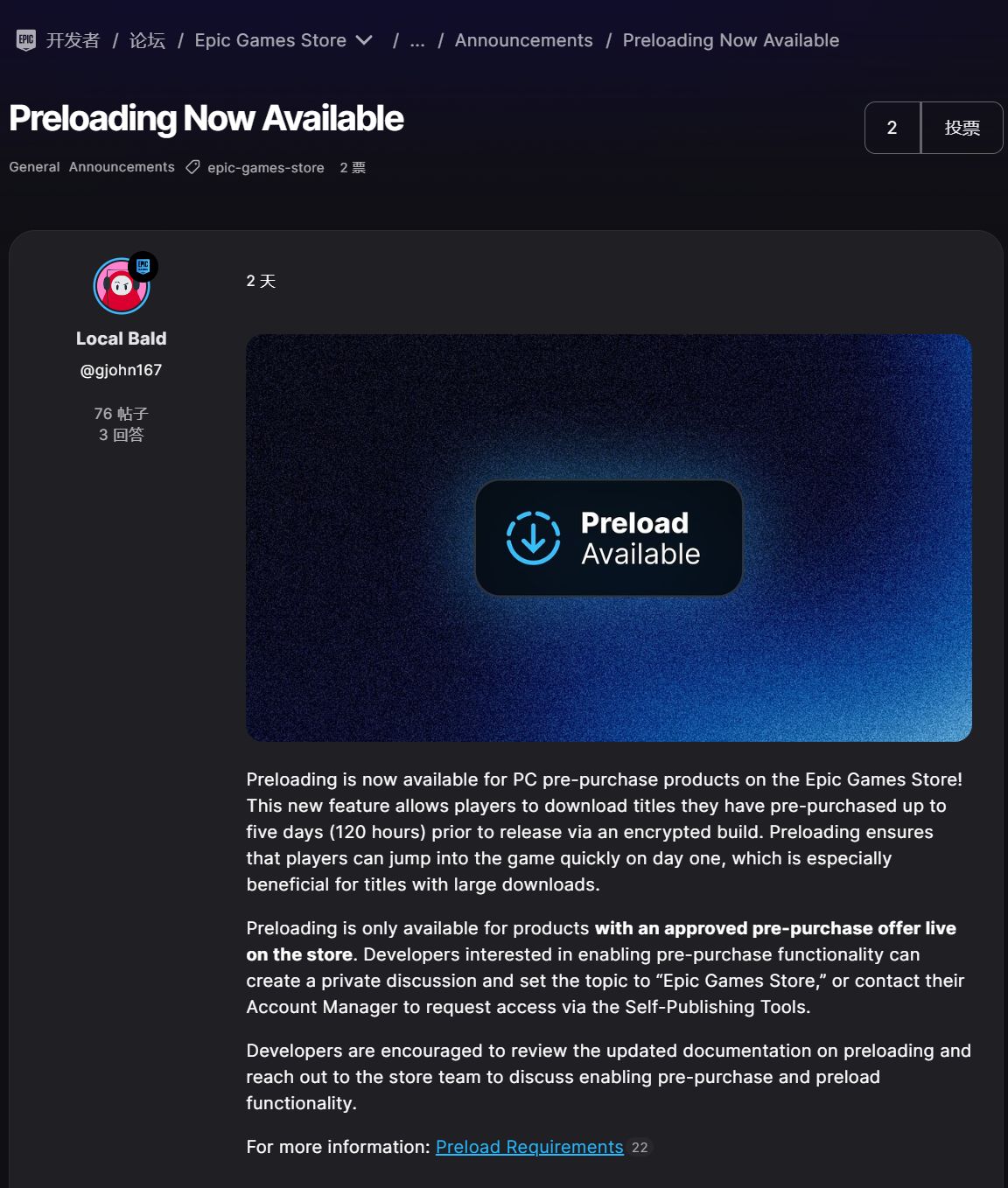Viewport: 1008px width, 1188px height.
Task: Click the tag icon beside epic-games-store
Action: point(192,167)
